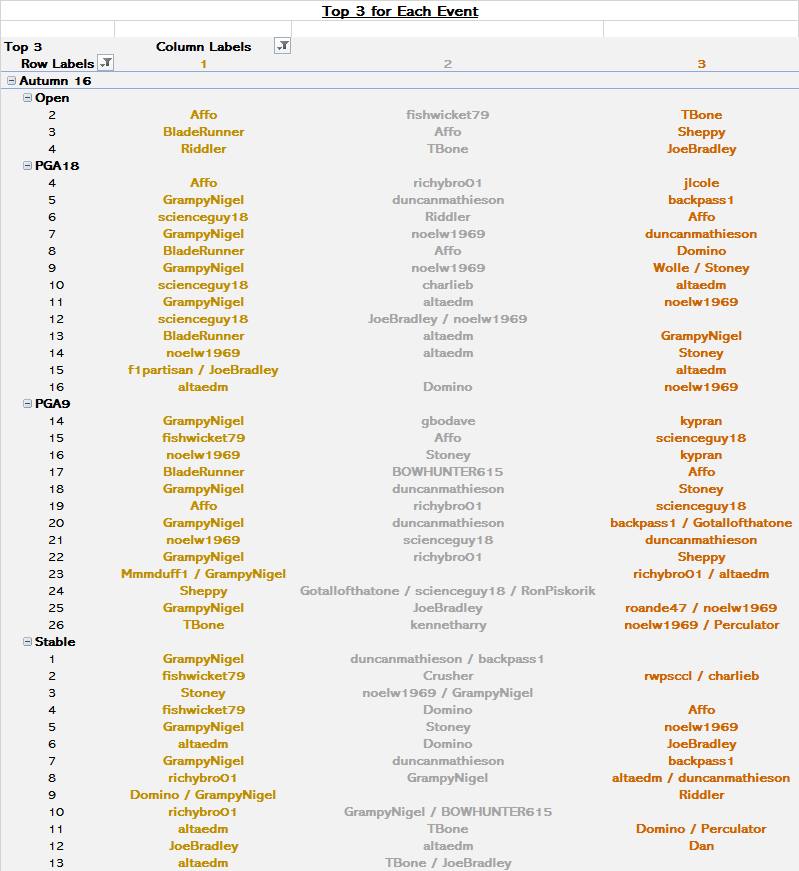Click the 'gbodave' cell in PGA9
This screenshot has height=871, width=799.
(x=448, y=421)
